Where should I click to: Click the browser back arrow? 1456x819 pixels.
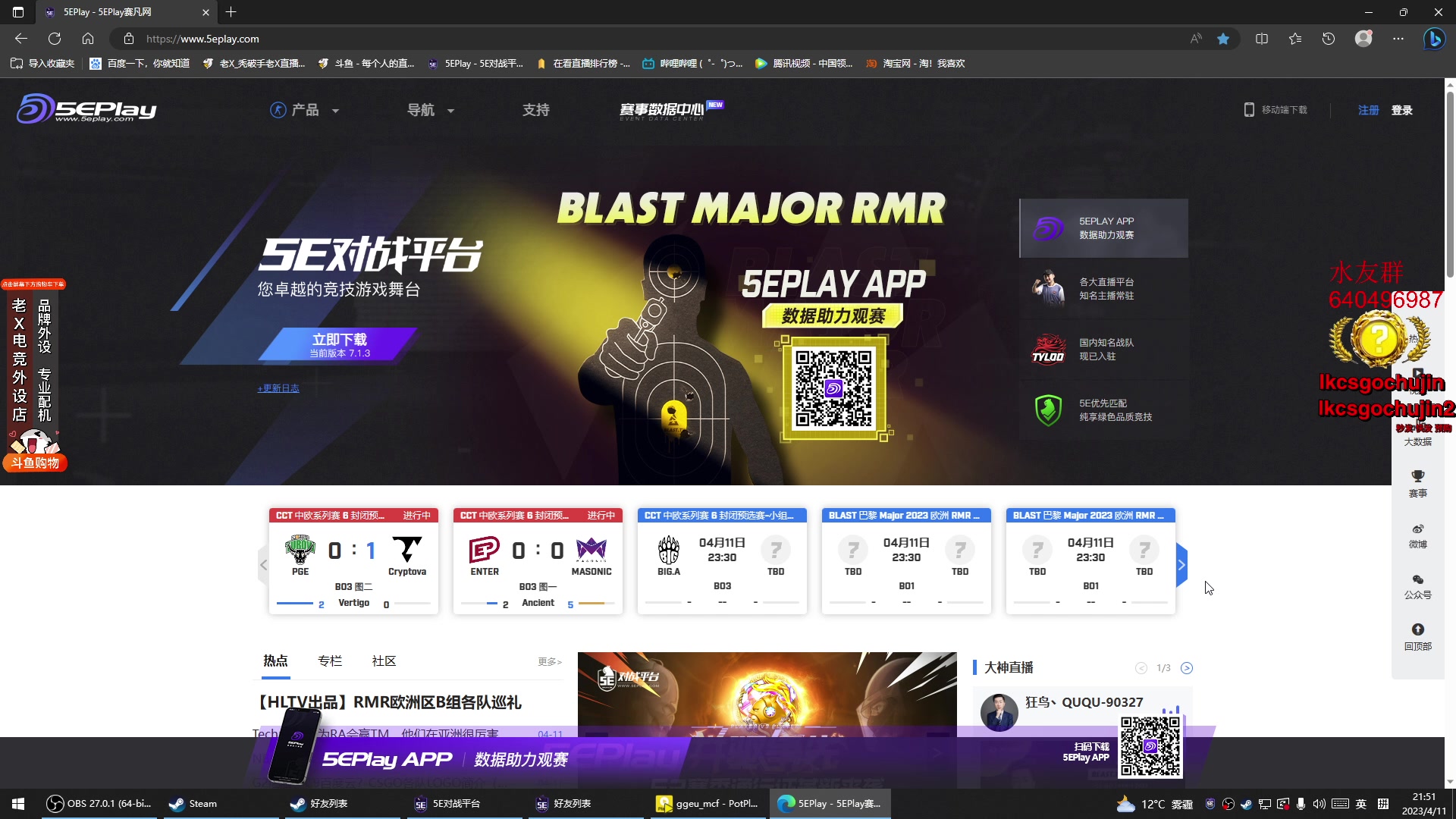click(x=21, y=39)
